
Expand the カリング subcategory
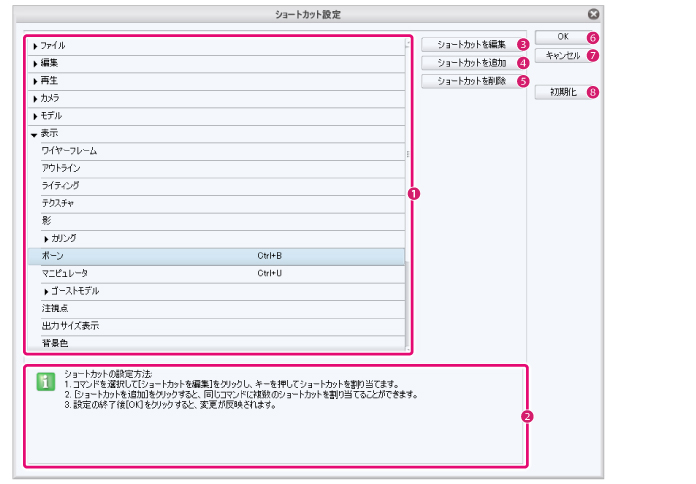(x=46, y=239)
